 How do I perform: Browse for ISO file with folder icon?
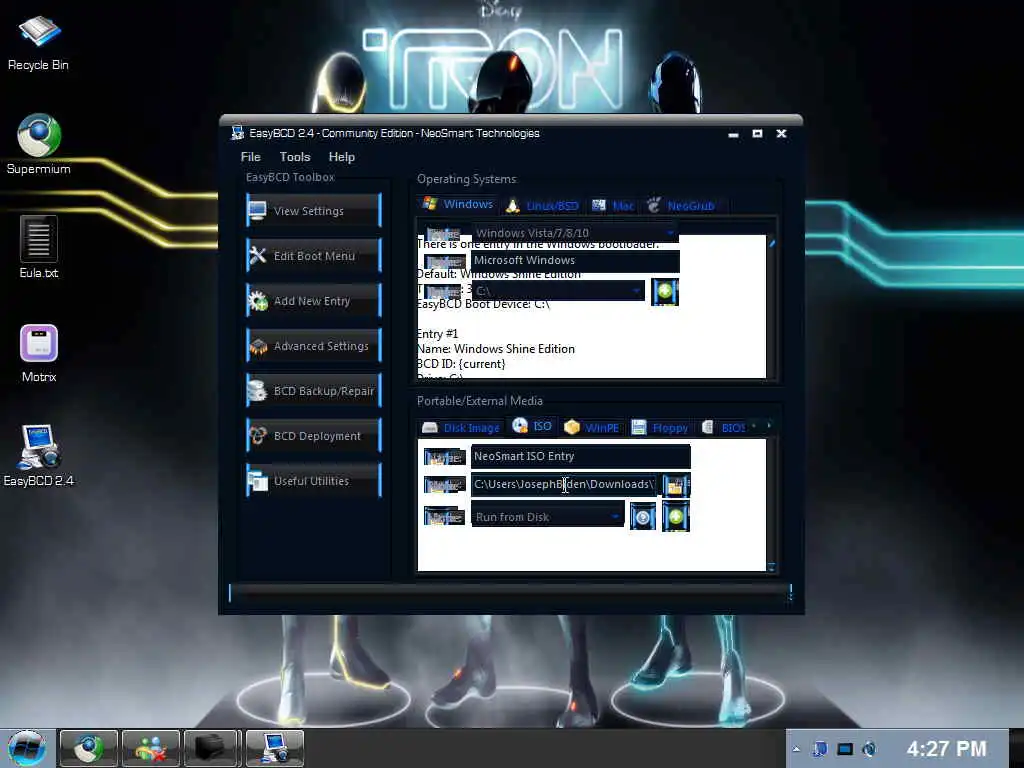click(x=676, y=485)
